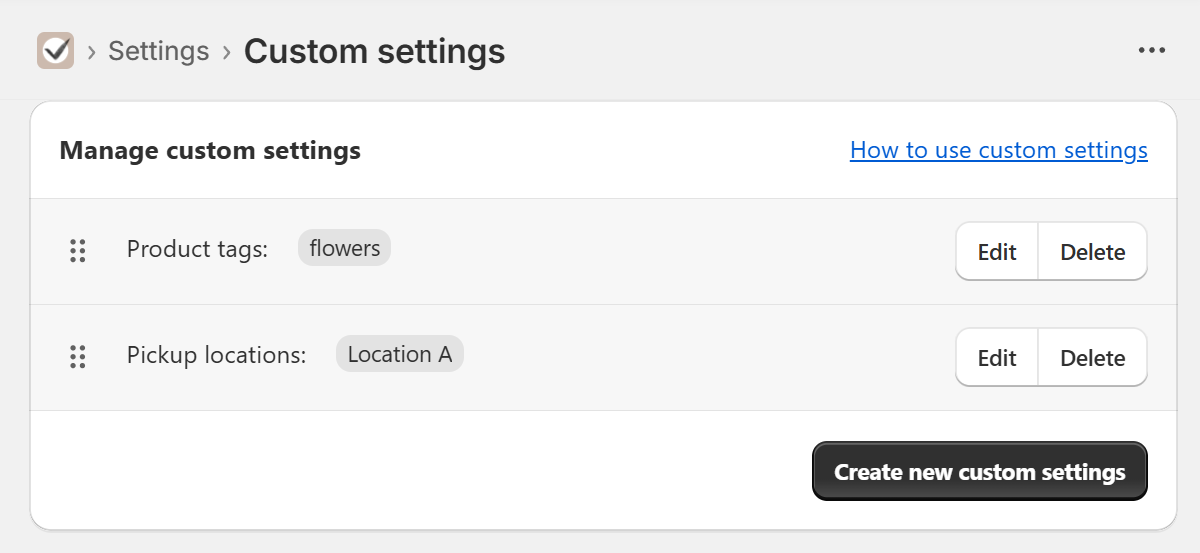Click the Product tags label
The width and height of the screenshot is (1200, 553).
[198, 249]
